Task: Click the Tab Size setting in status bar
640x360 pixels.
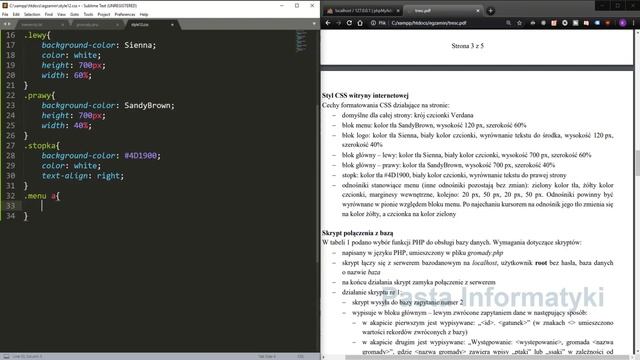Action: pos(267,356)
